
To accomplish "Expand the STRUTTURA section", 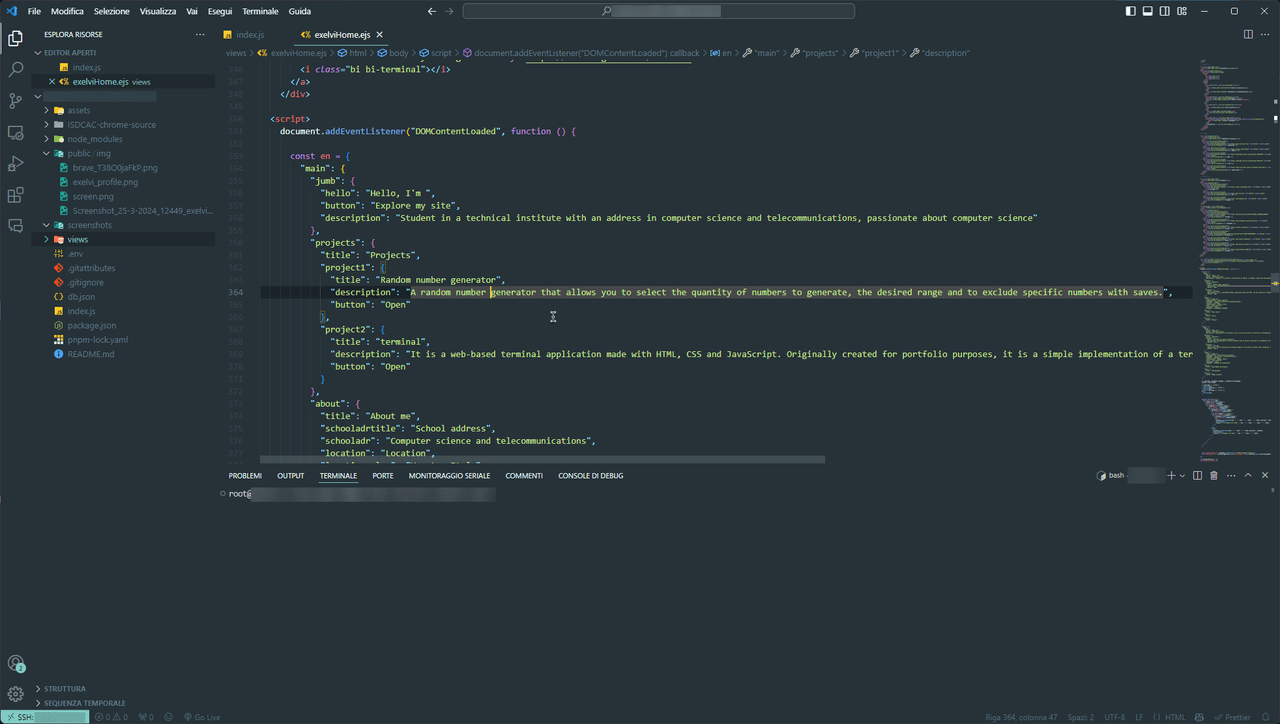I will coord(64,689).
